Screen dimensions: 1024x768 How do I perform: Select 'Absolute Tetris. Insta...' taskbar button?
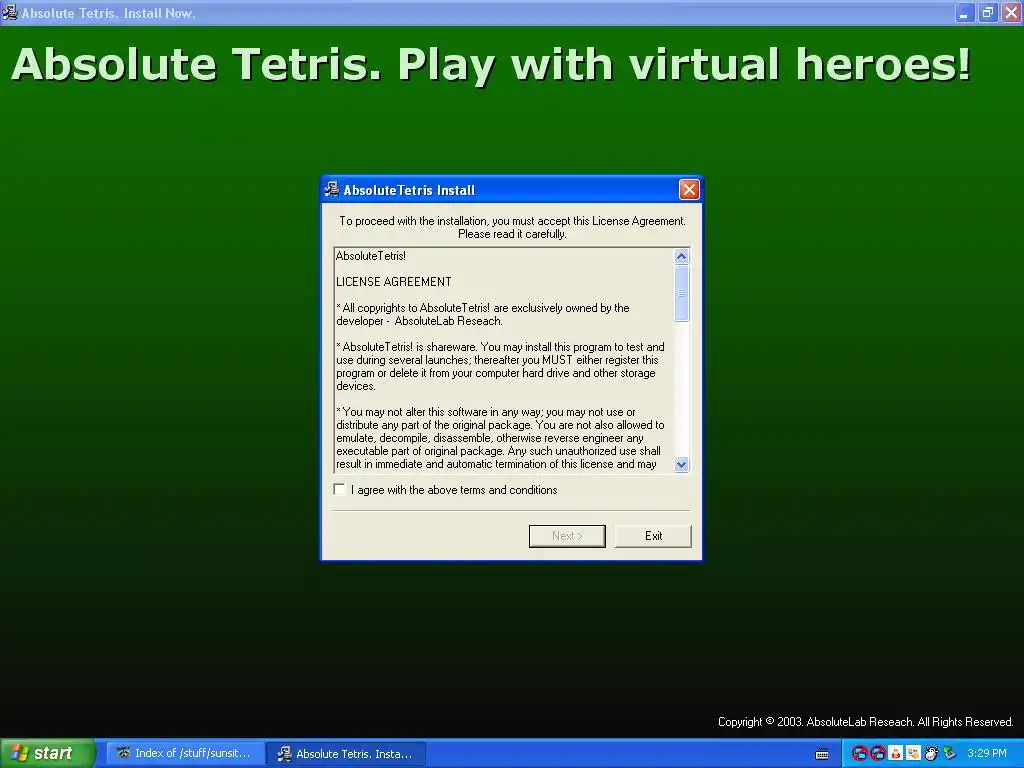[346, 754]
